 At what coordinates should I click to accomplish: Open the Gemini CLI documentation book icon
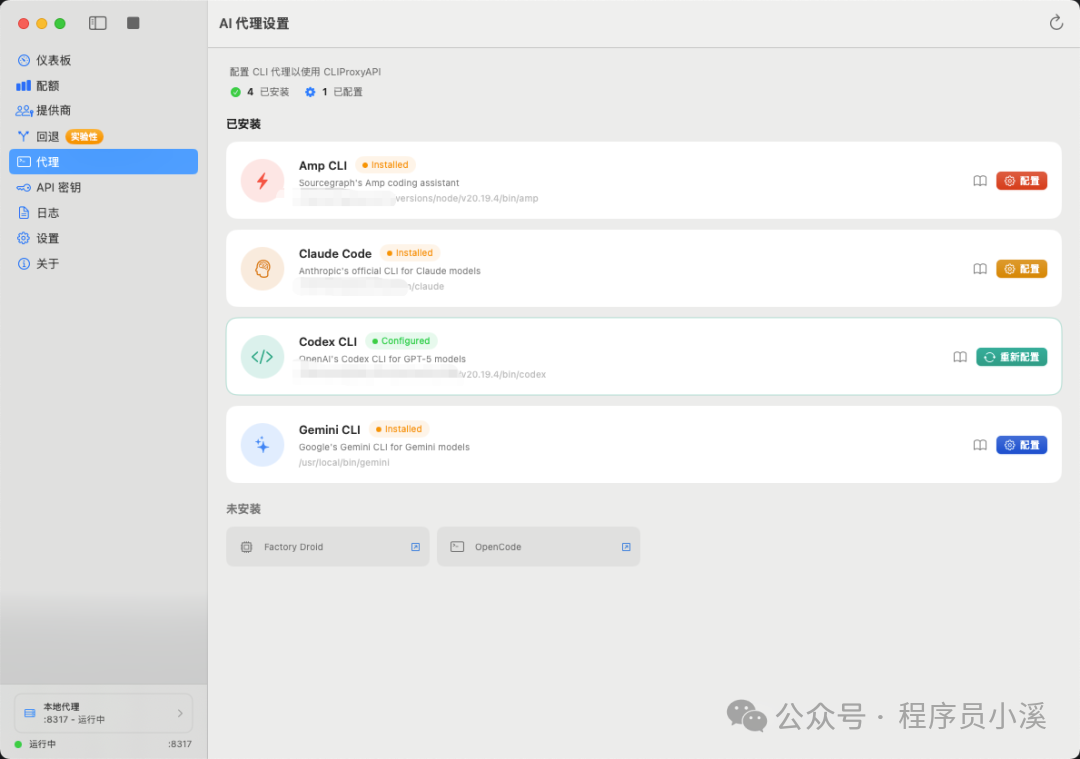click(x=979, y=445)
